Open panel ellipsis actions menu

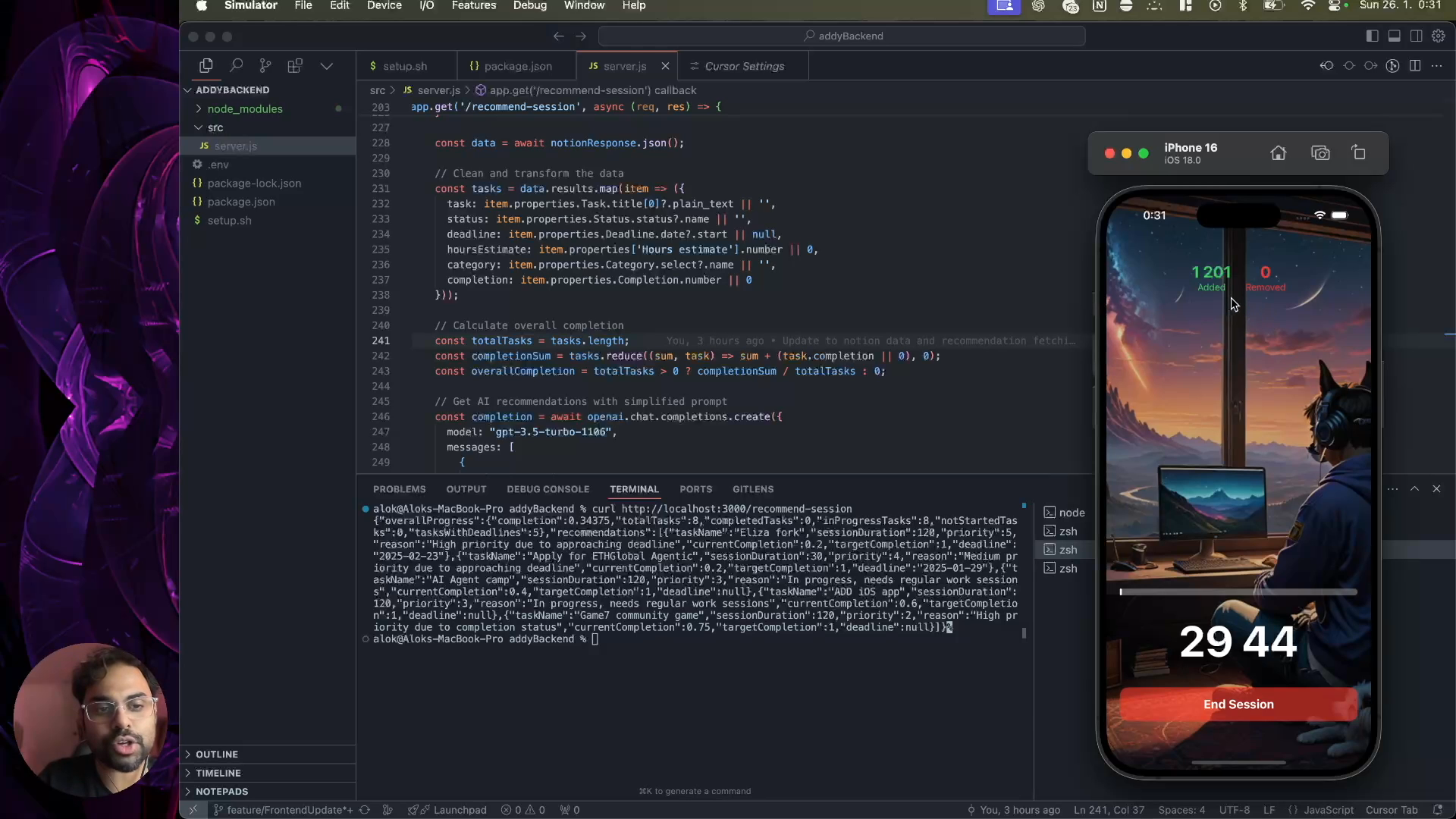(x=1392, y=489)
